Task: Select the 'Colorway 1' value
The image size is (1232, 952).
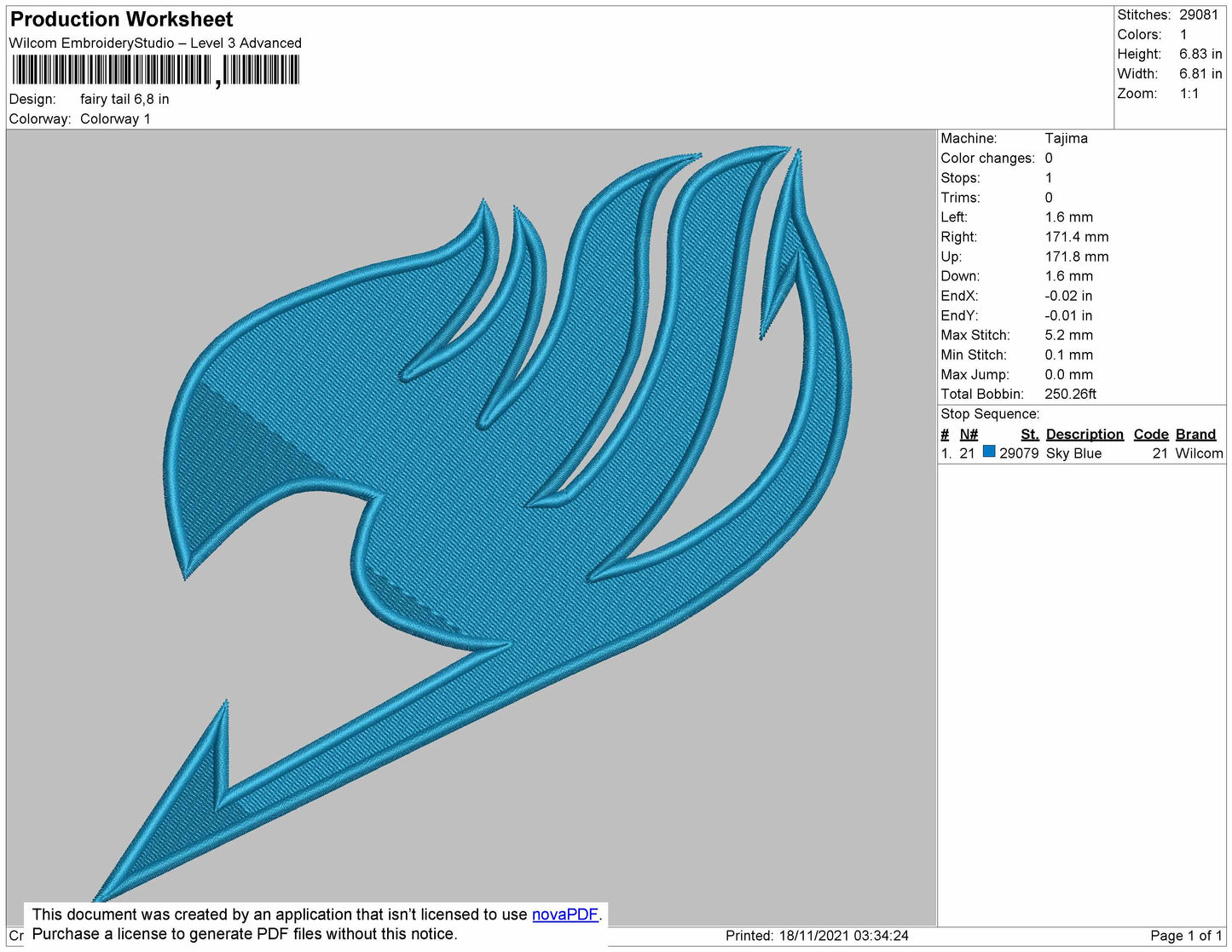Action: (115, 118)
